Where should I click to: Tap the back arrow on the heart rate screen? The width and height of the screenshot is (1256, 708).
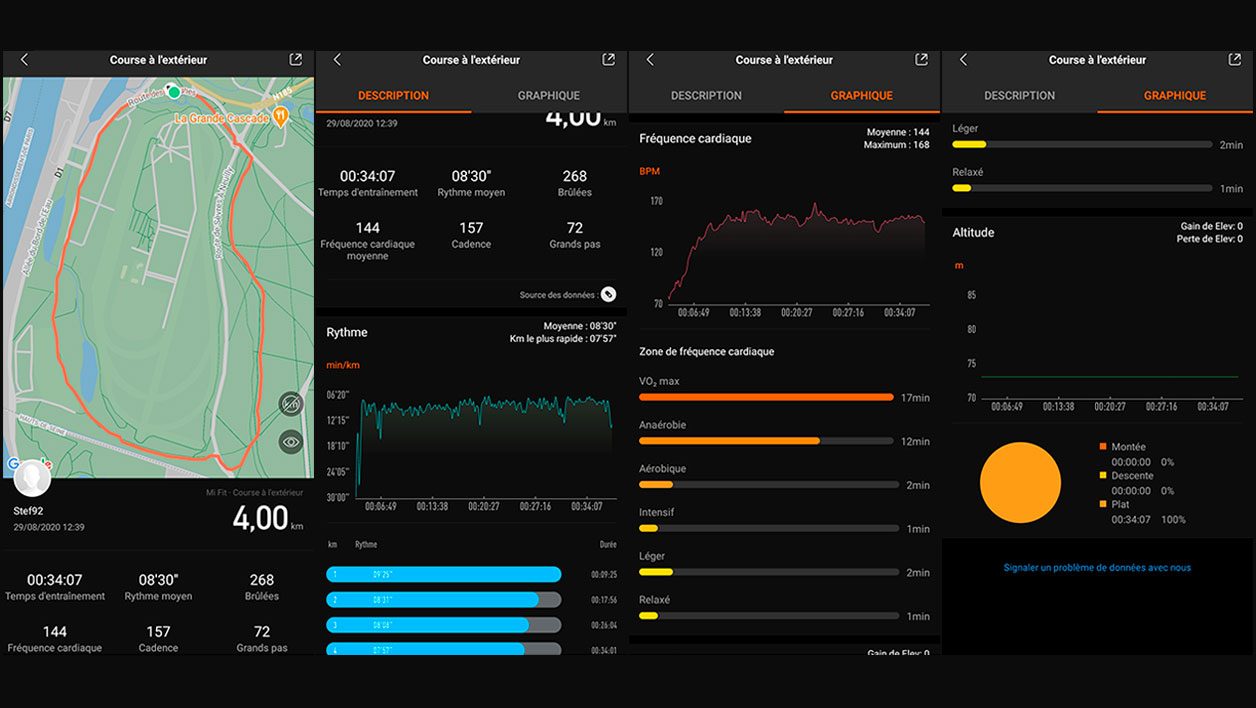click(649, 59)
